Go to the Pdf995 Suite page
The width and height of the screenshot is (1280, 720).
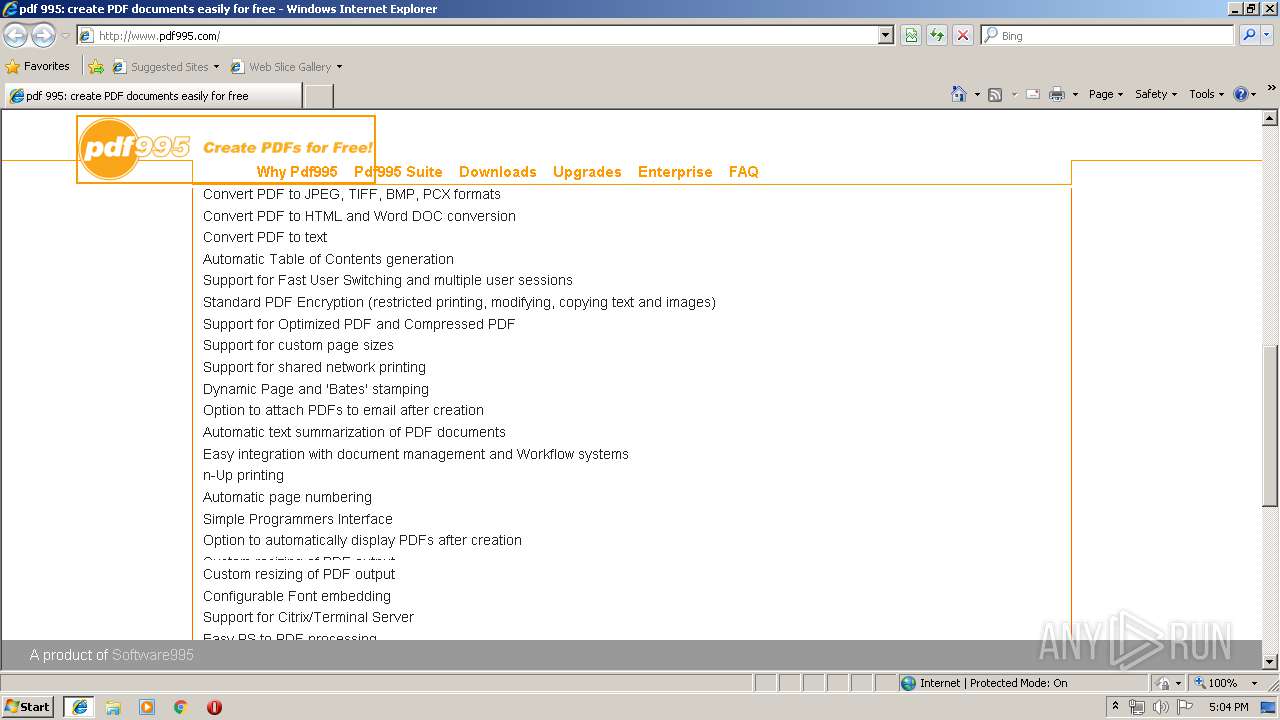[x=398, y=172]
